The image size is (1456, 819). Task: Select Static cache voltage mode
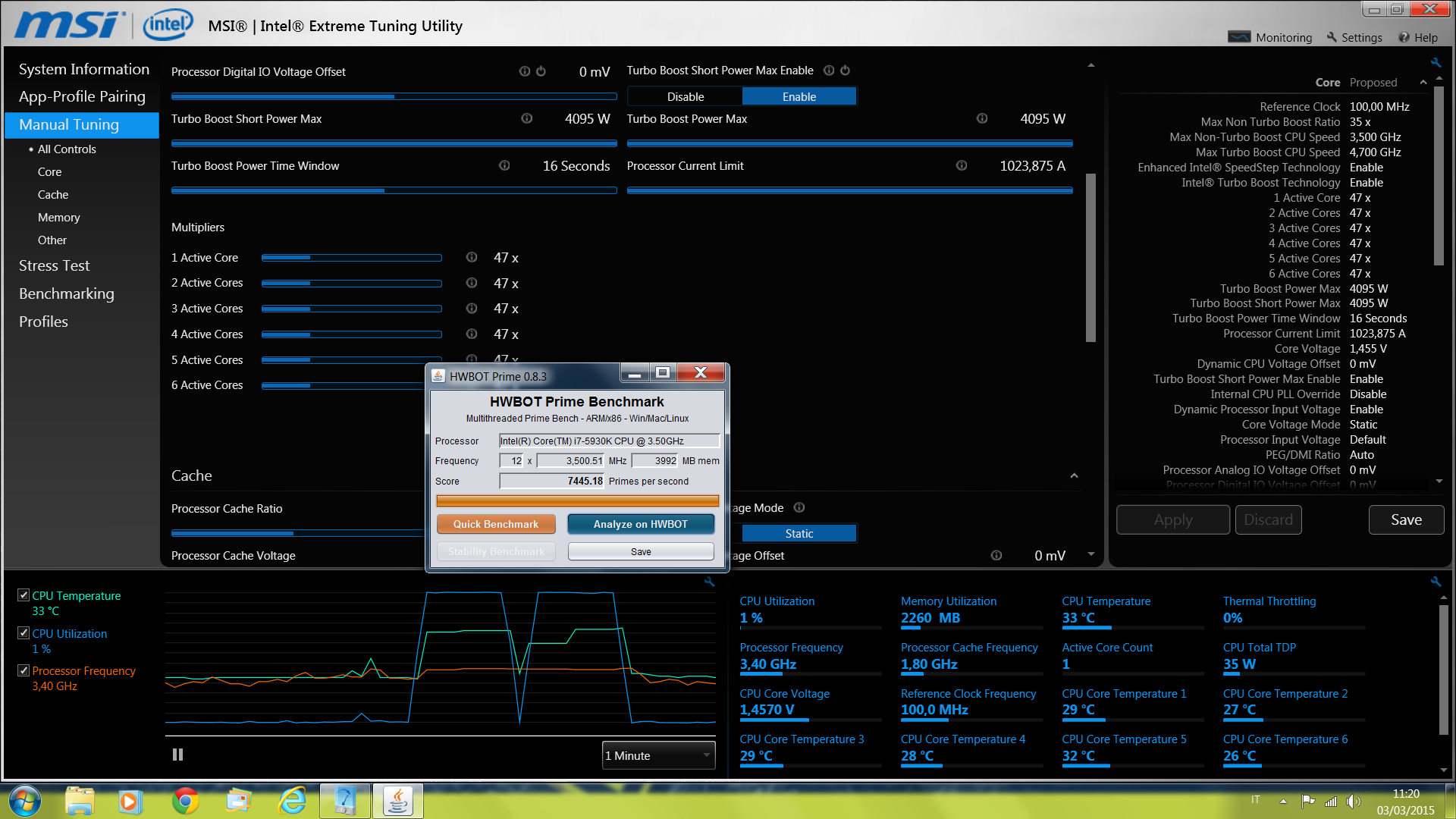click(799, 533)
